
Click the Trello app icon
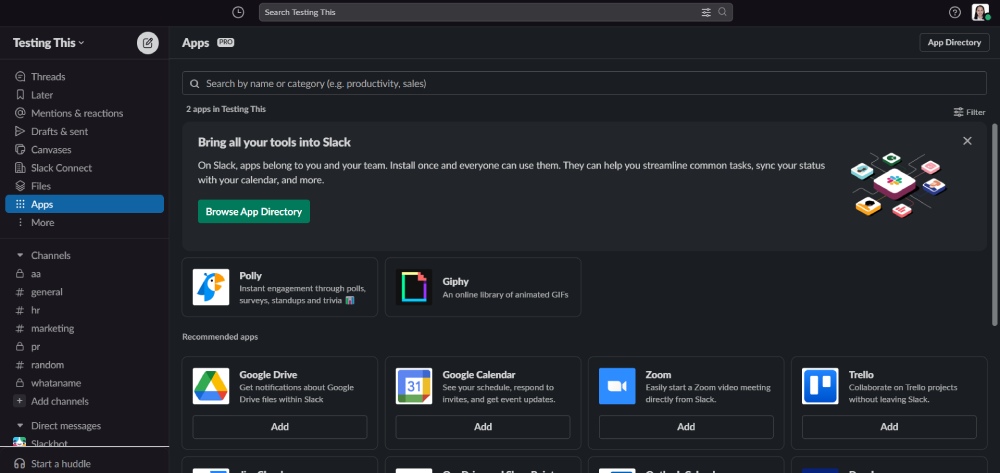point(820,386)
